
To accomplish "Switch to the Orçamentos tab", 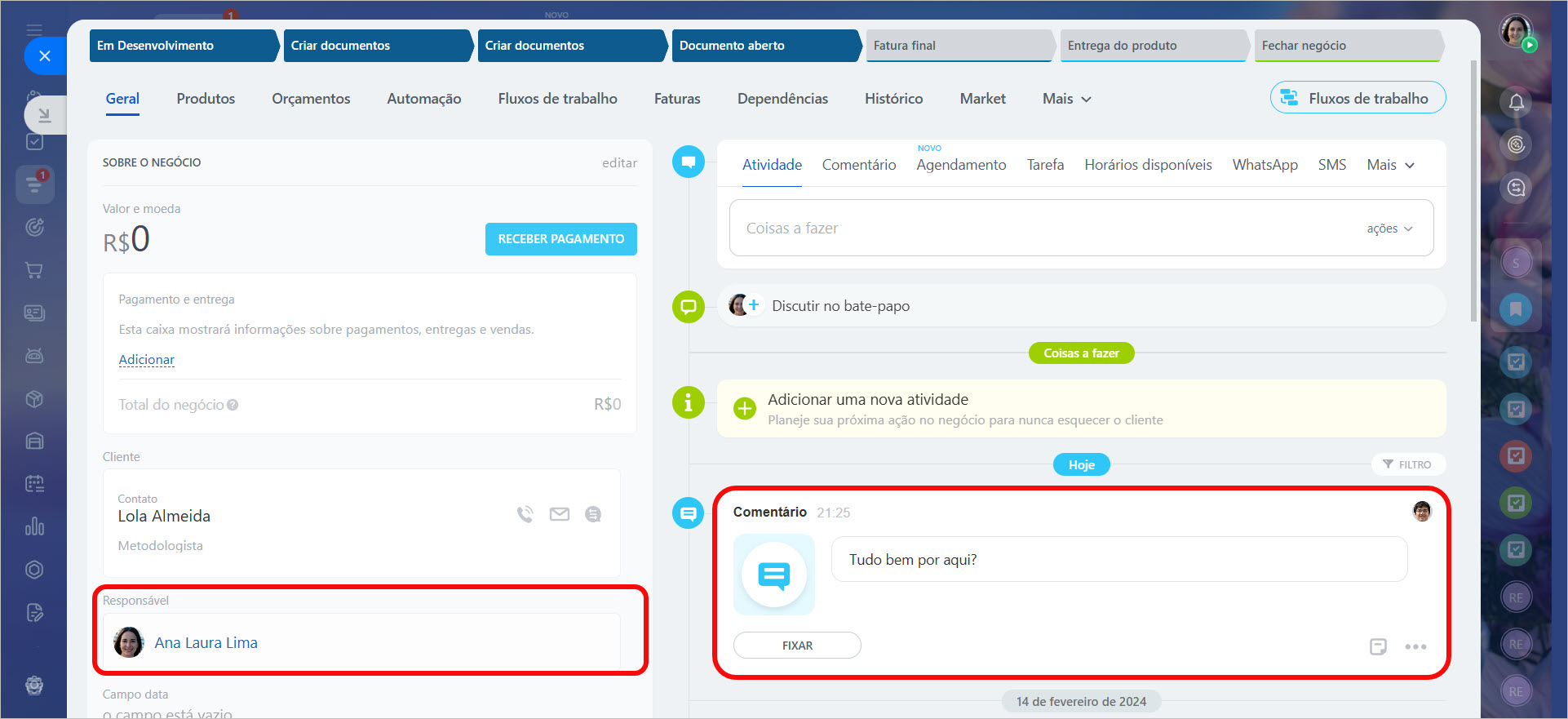I will [311, 99].
